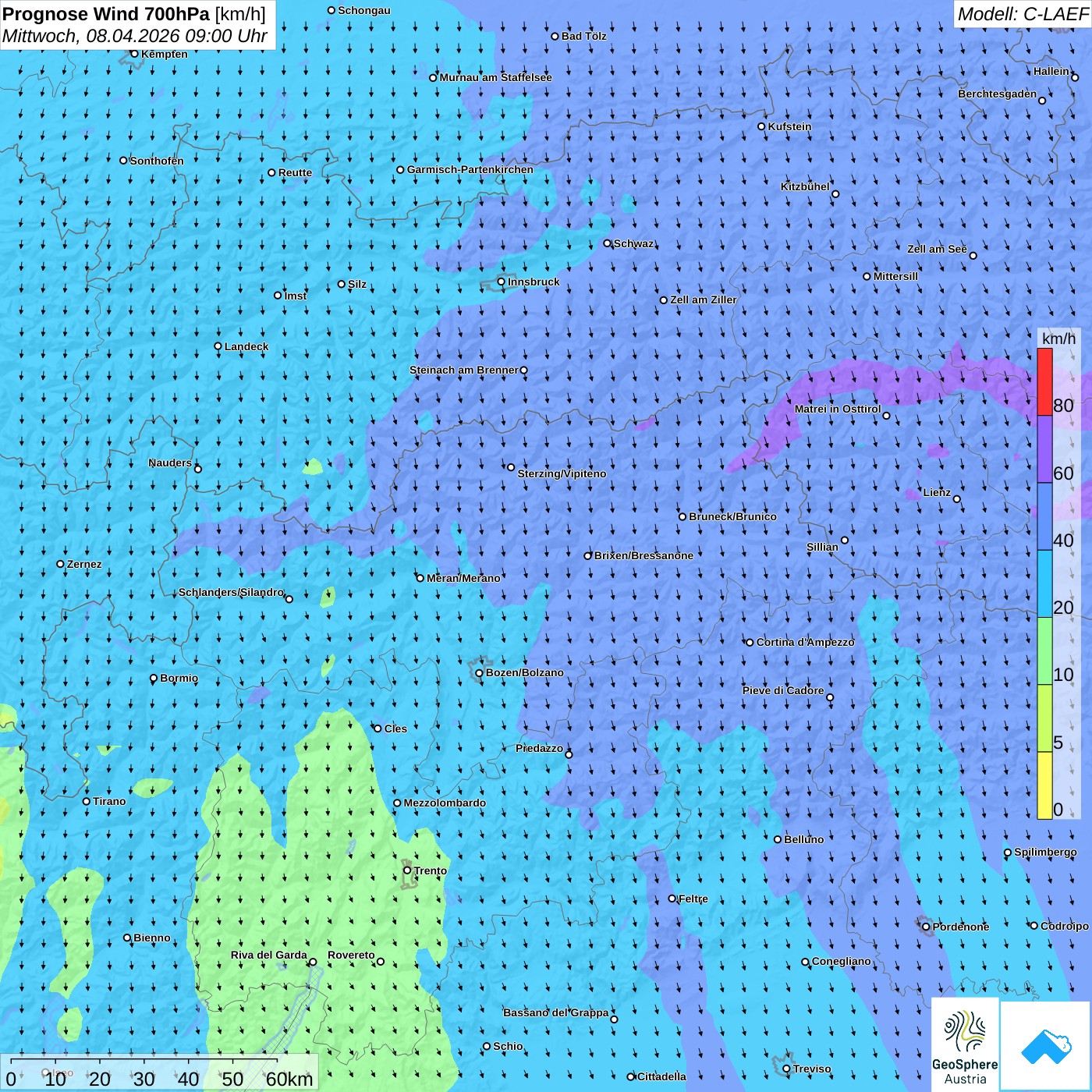Click the Lienz location dot
The image size is (1092, 1092).
pos(957,499)
